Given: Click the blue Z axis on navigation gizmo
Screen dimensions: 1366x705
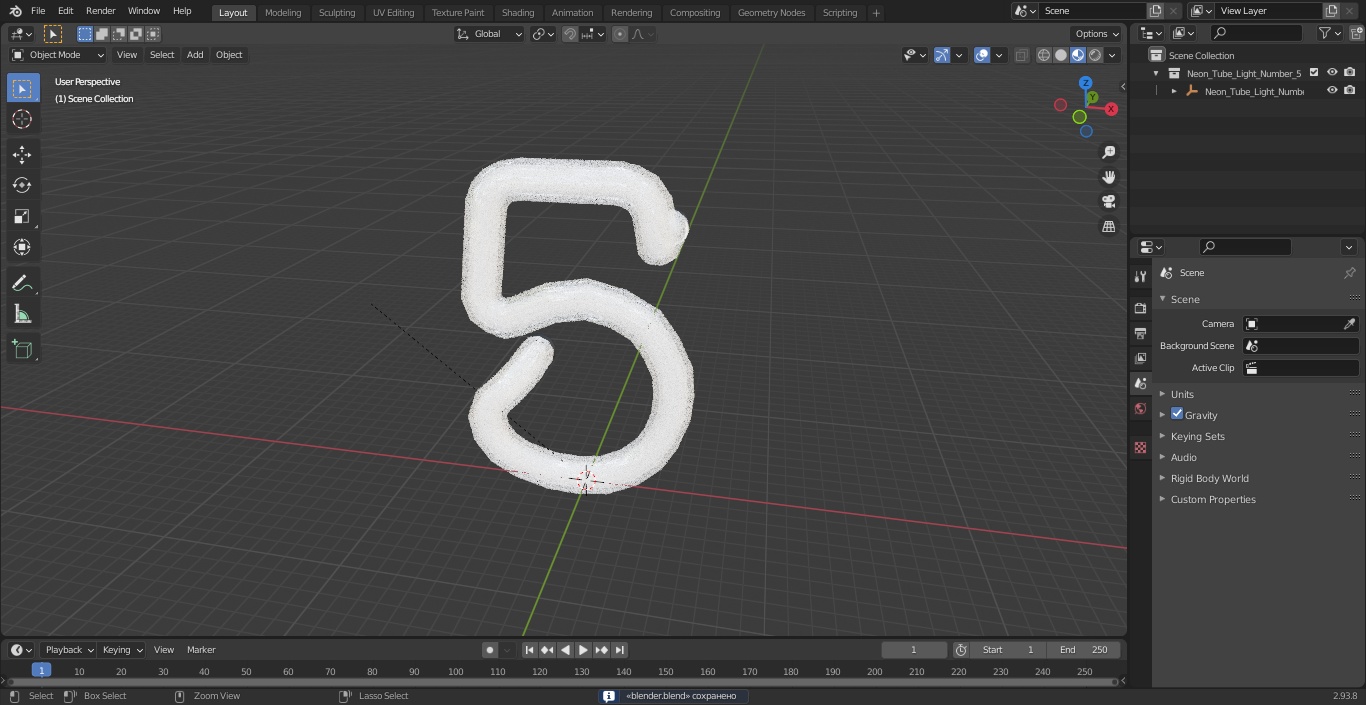Looking at the screenshot, I should 1085,83.
